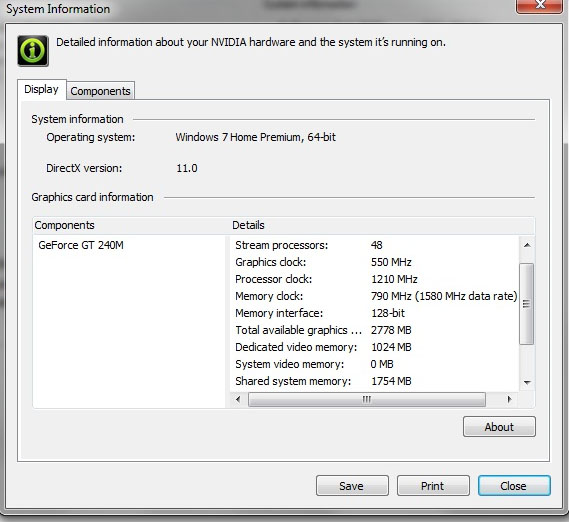
Task: Click the 2778 MB total graphics value
Action: coord(391,330)
